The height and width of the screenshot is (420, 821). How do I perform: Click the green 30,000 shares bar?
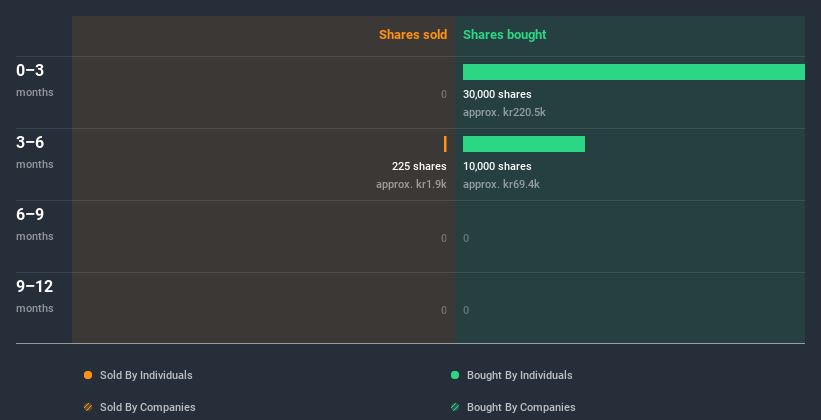coord(634,72)
